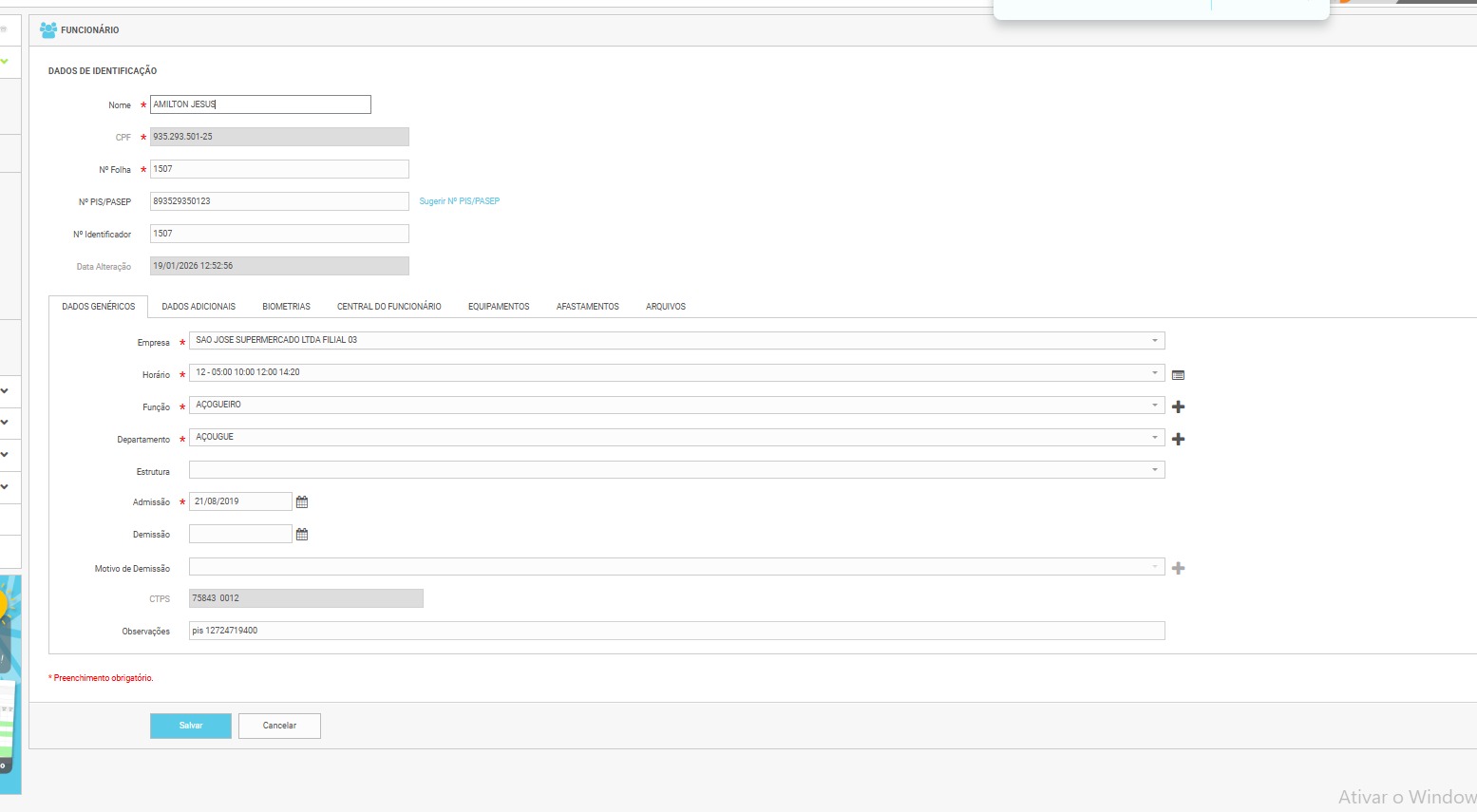Open the Biometrias tab
The height and width of the screenshot is (812, 1477).
pyautogui.click(x=286, y=307)
